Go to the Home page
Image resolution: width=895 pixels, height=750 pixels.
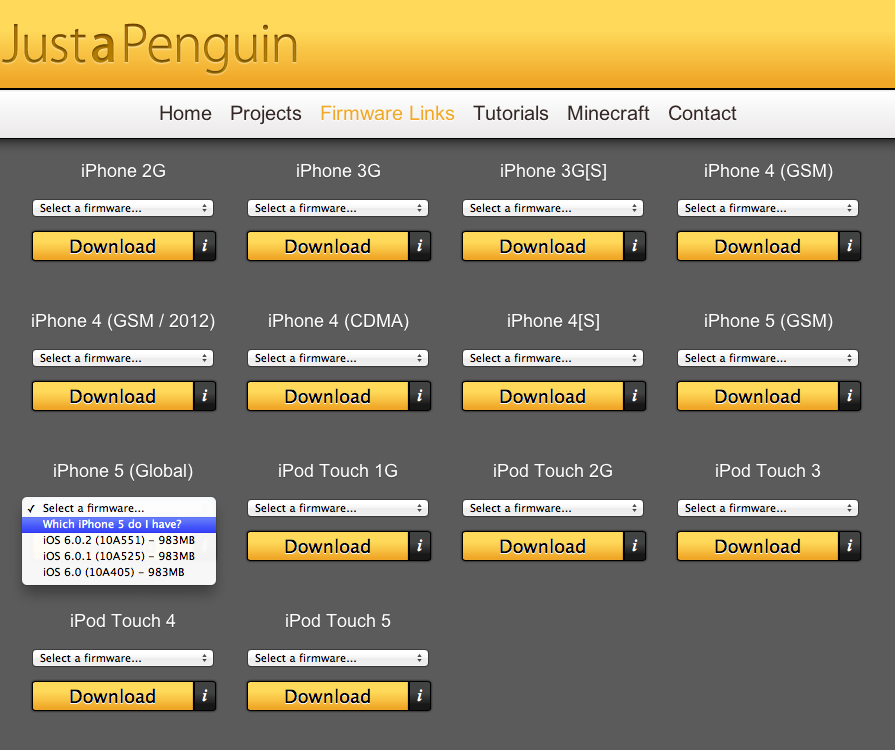tap(186, 114)
